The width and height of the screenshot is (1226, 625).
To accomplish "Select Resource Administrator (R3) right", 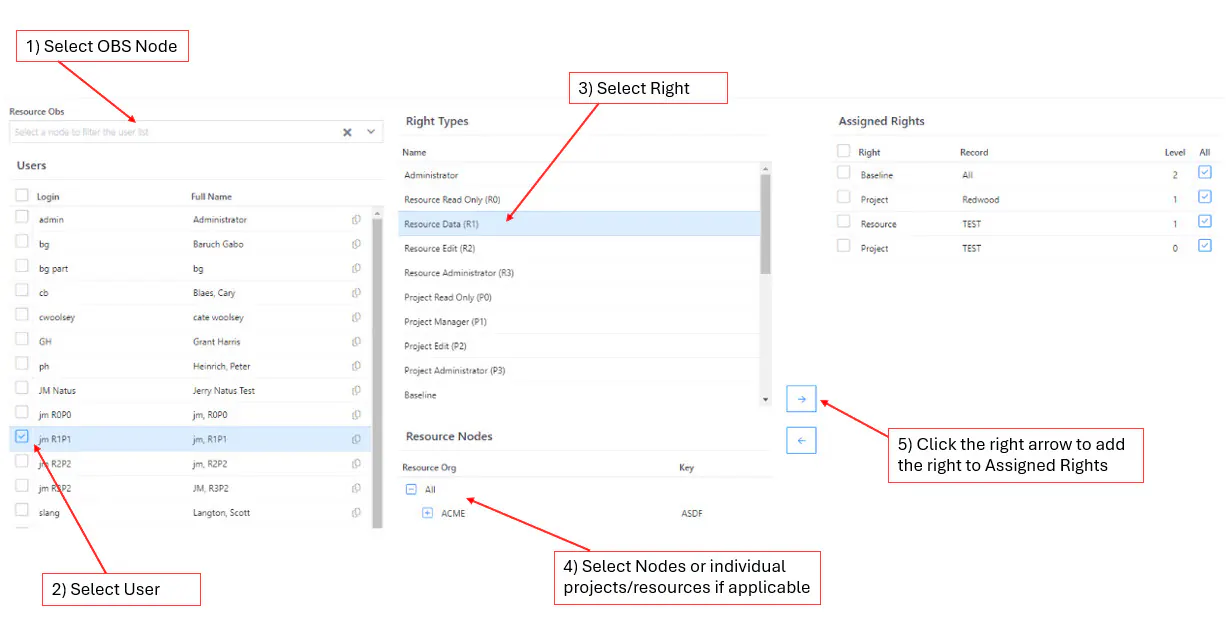I will [579, 273].
